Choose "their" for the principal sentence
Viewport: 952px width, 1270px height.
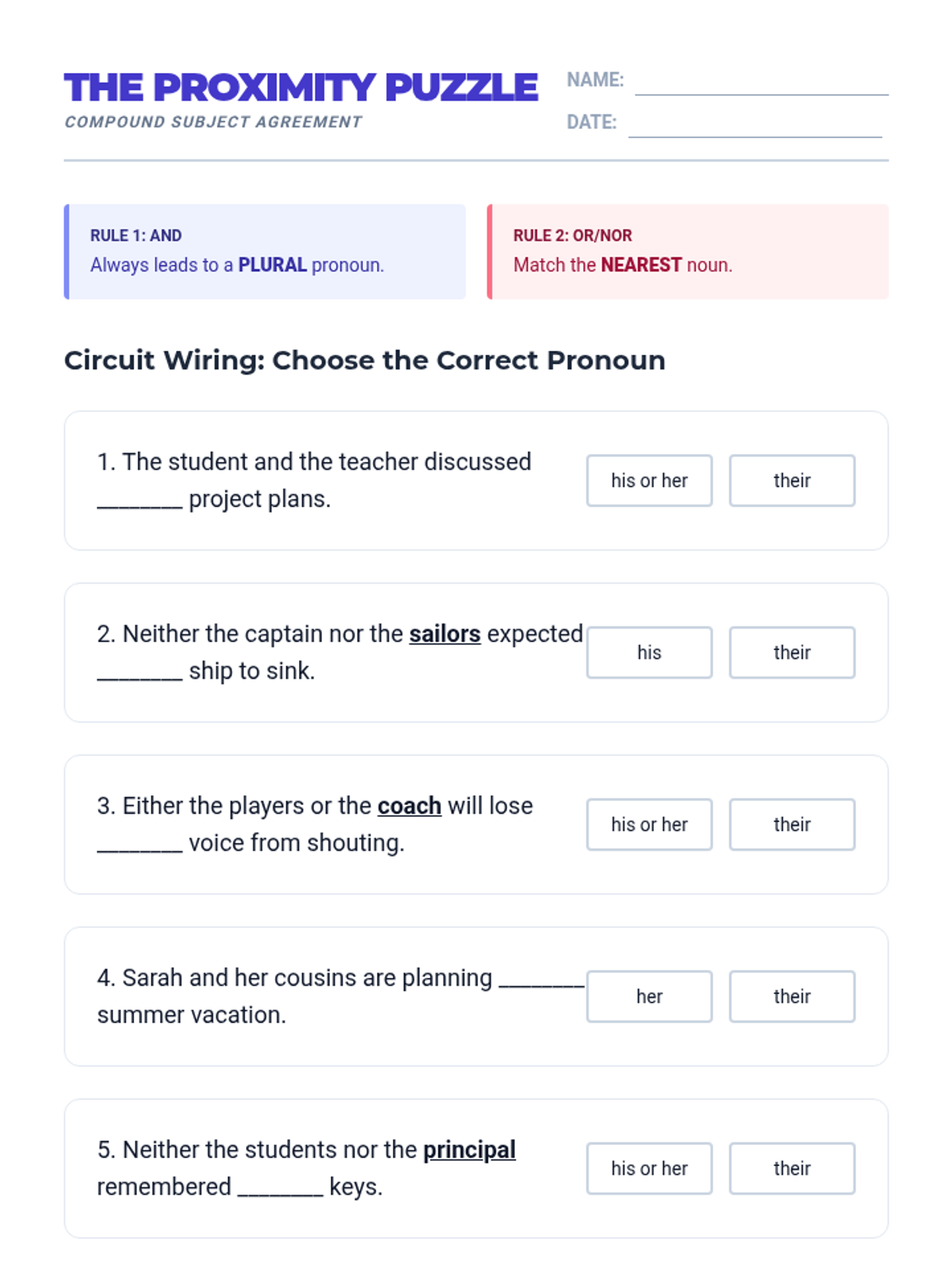pyautogui.click(x=792, y=1168)
